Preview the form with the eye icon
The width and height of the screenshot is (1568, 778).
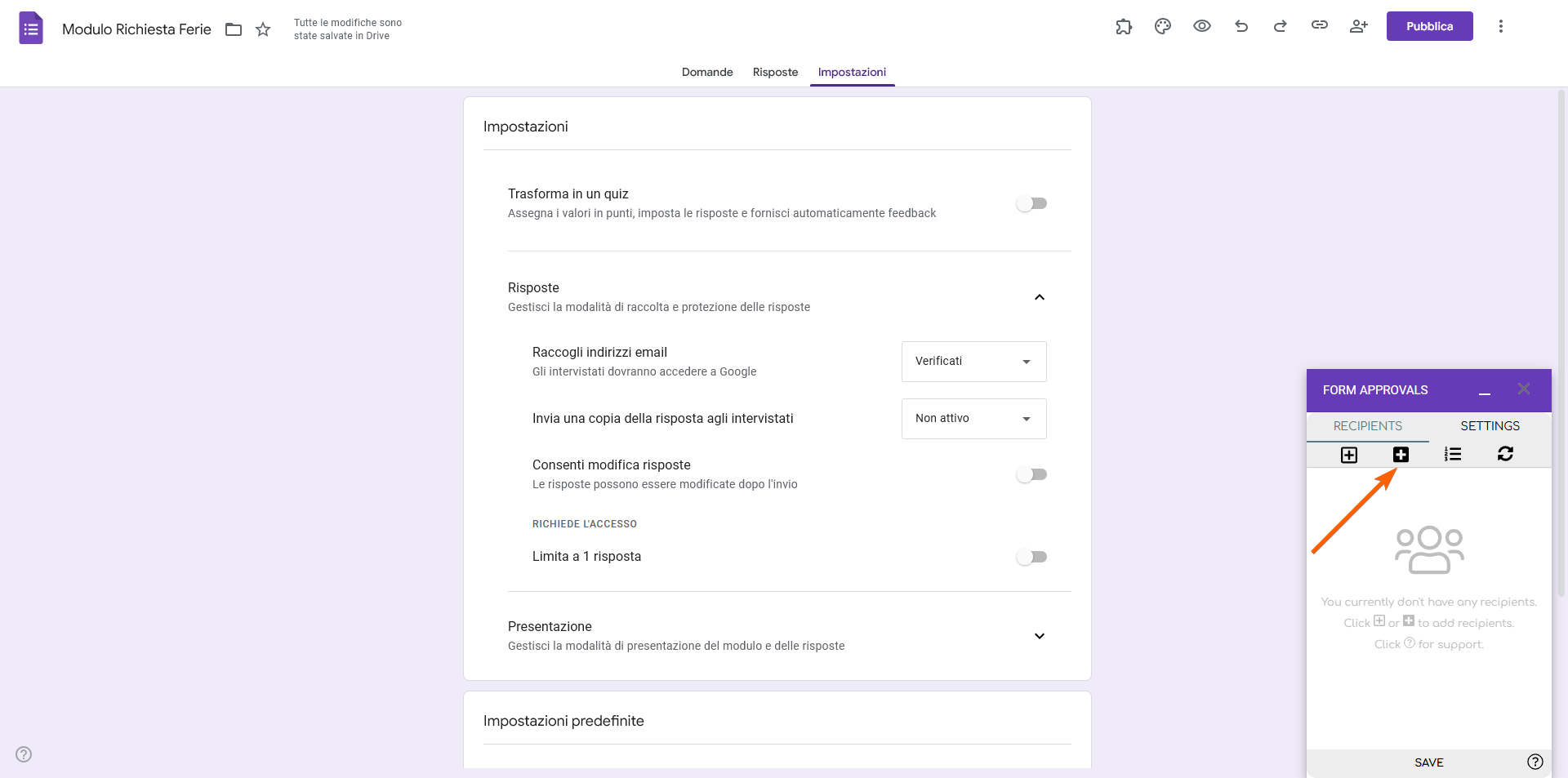(1201, 26)
